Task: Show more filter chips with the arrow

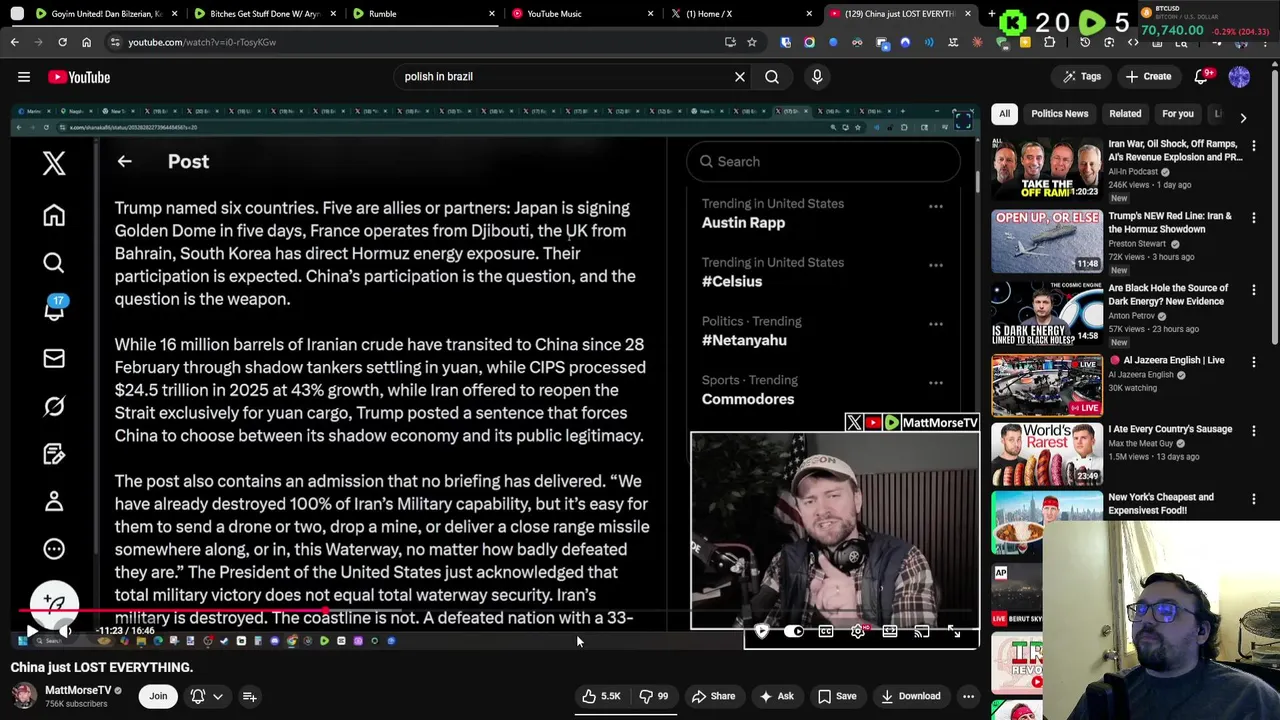Action: (x=1243, y=118)
